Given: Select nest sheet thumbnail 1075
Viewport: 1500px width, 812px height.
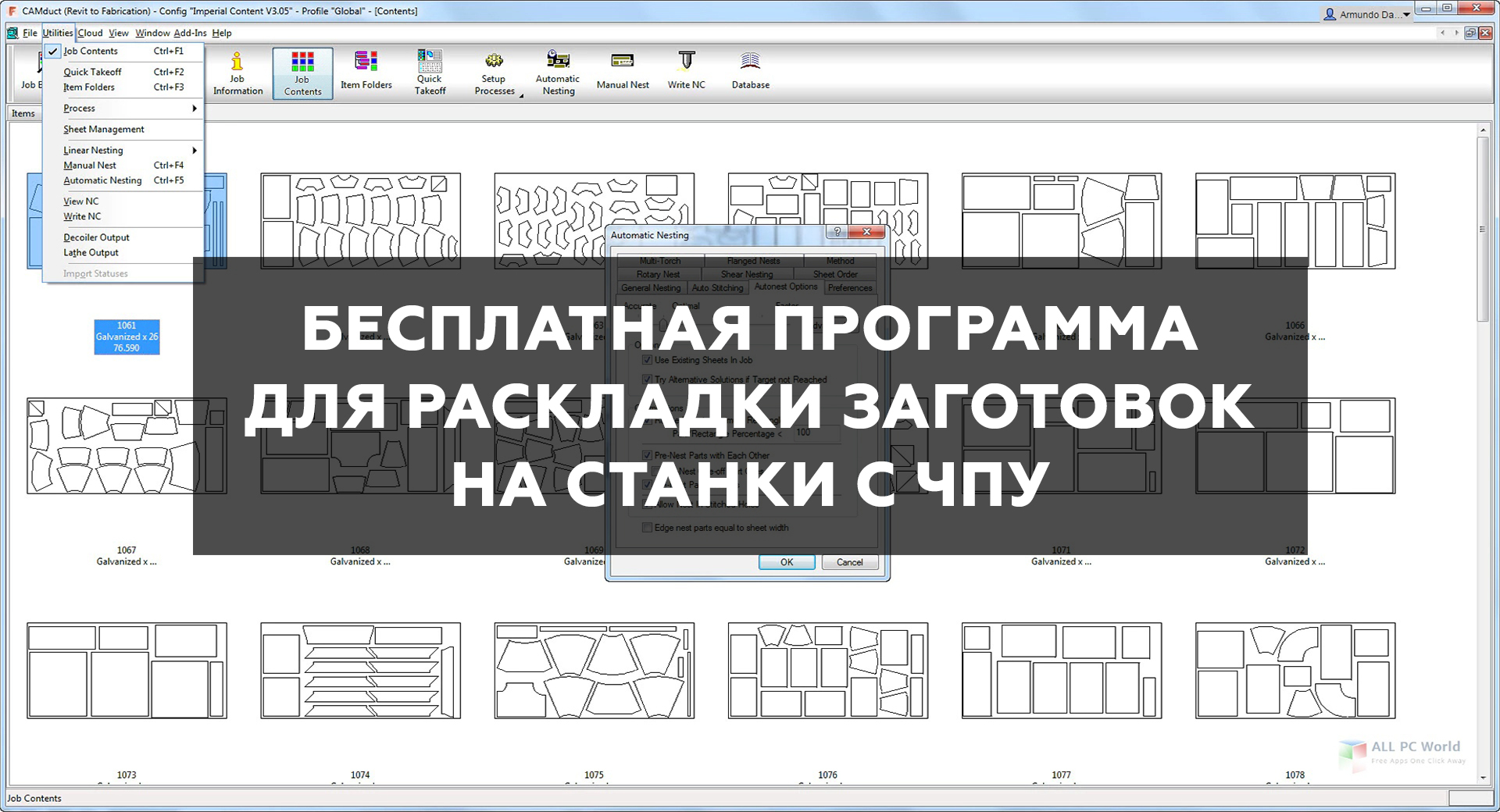Looking at the screenshot, I should [594, 671].
